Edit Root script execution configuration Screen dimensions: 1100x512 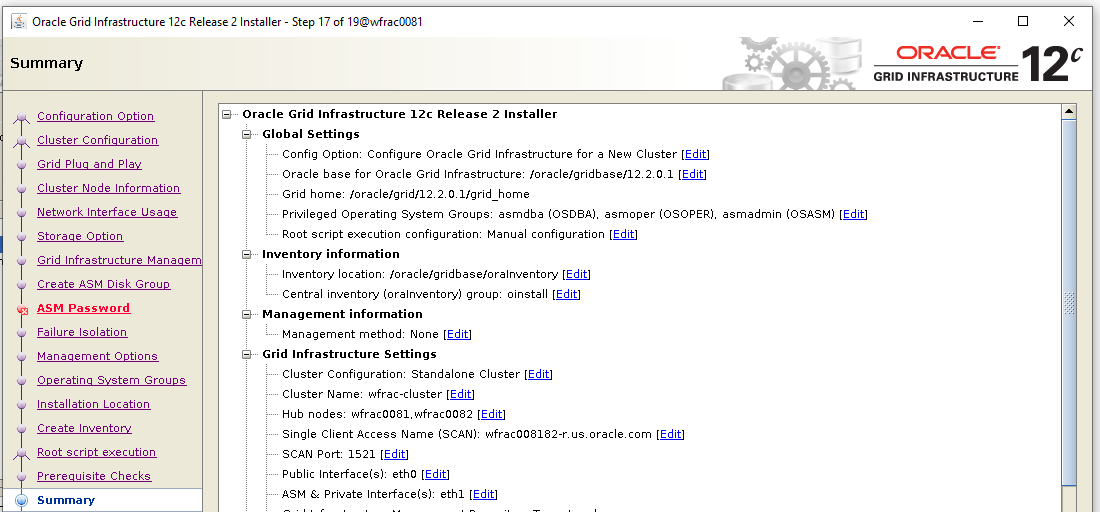coord(623,234)
